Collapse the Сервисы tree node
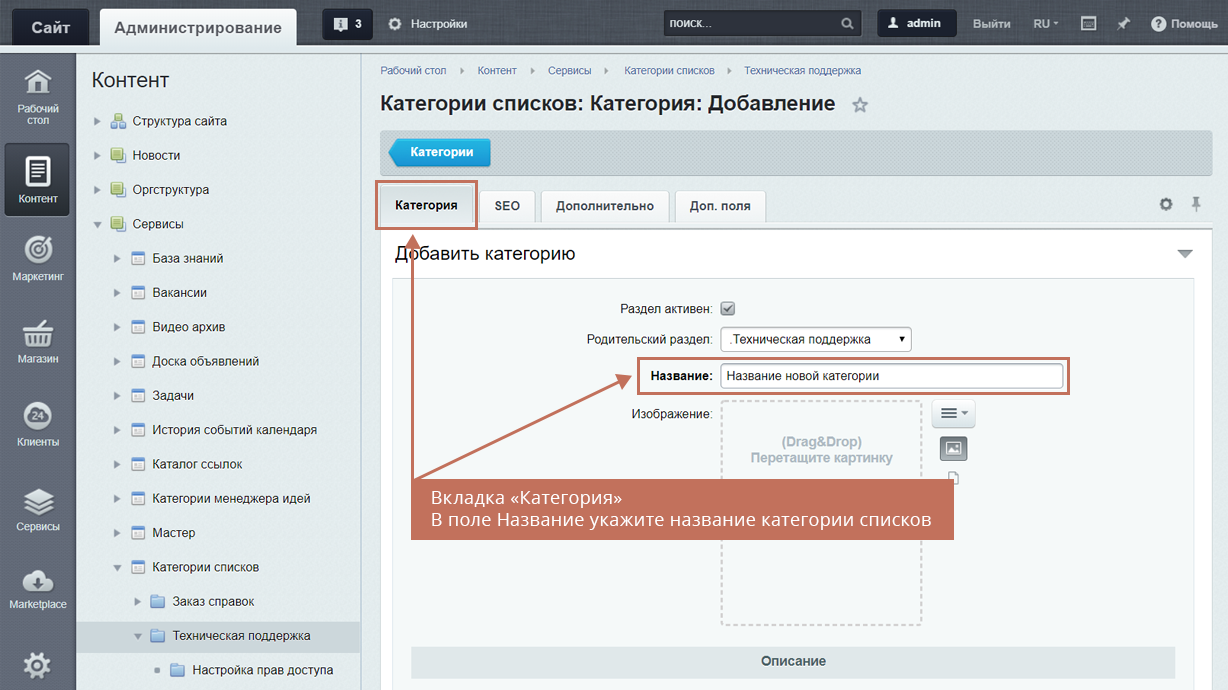Viewport: 1228px width, 690px height. (98, 225)
